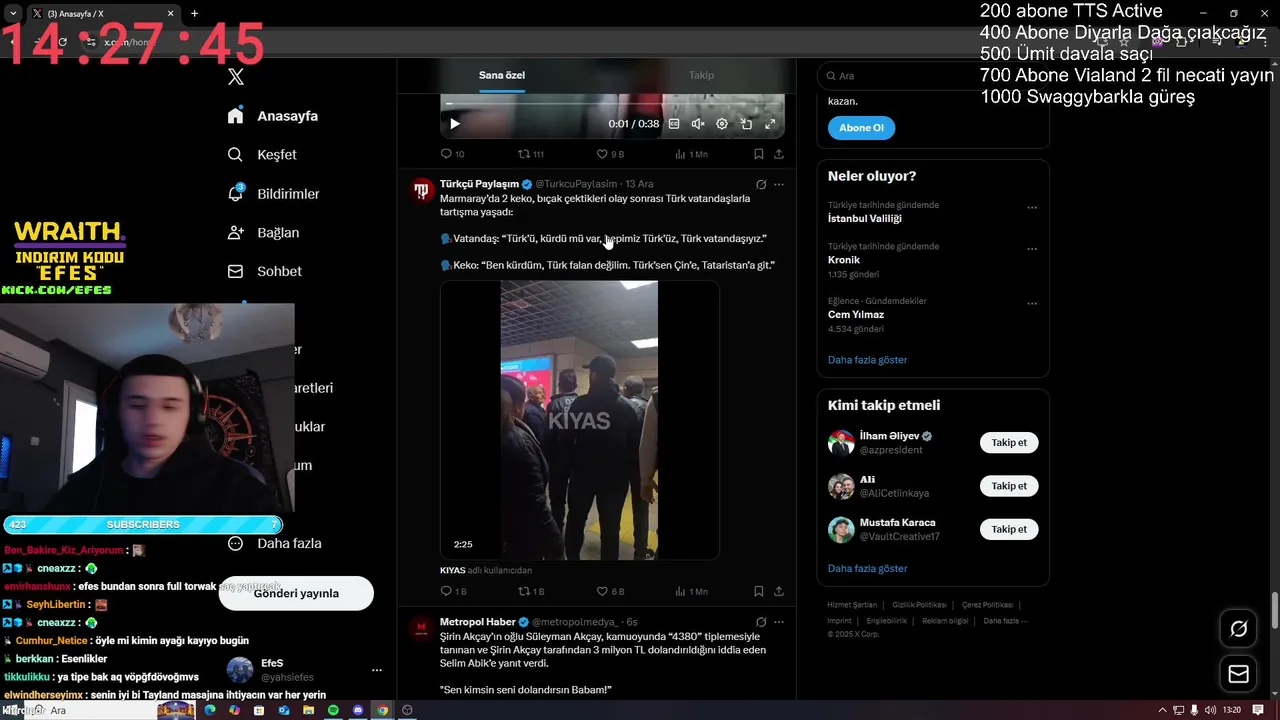Open Microsoft Edge from the taskbar
This screenshot has width=1280, height=720.
(210, 710)
